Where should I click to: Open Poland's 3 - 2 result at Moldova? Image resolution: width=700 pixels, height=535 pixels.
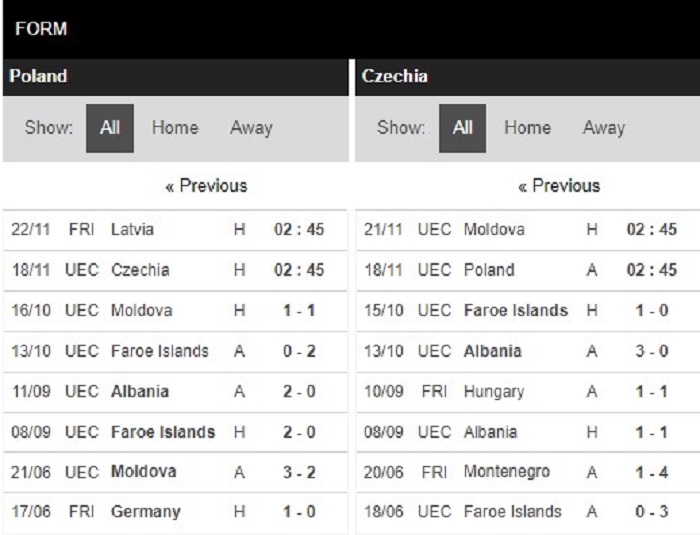(x=299, y=472)
